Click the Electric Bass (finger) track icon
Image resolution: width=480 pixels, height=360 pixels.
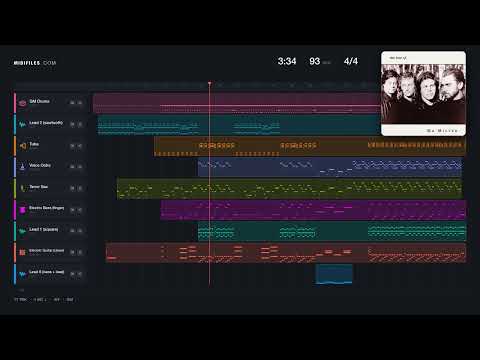click(23, 210)
